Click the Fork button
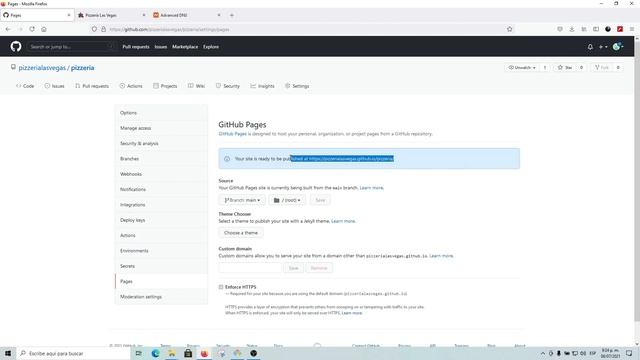This screenshot has height=360, width=640. (x=602, y=67)
